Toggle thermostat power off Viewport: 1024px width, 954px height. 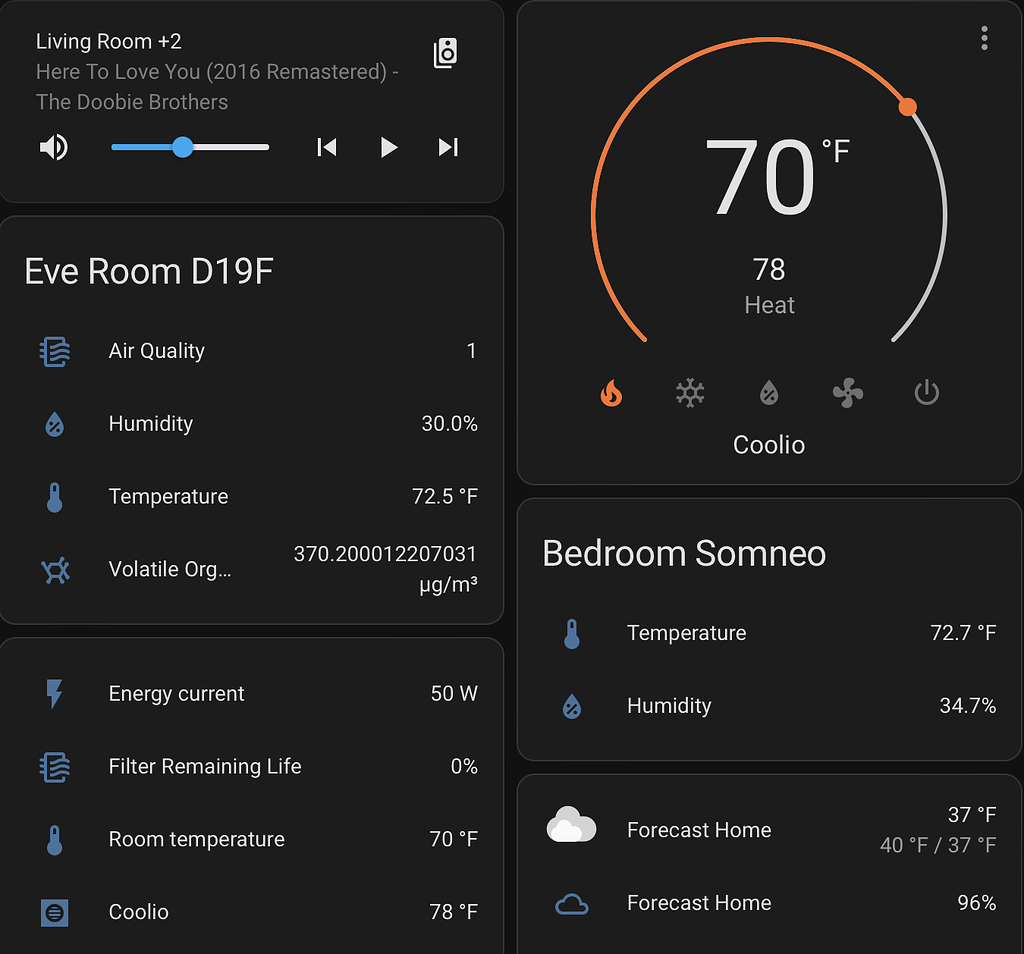tap(926, 392)
